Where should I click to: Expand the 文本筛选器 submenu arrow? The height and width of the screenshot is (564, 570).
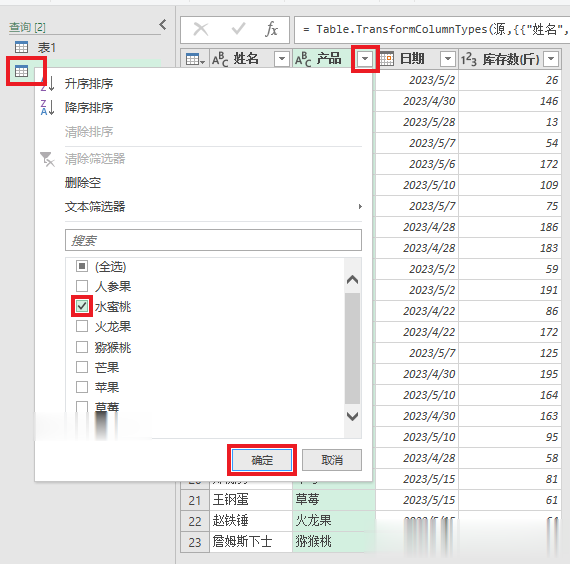click(360, 207)
